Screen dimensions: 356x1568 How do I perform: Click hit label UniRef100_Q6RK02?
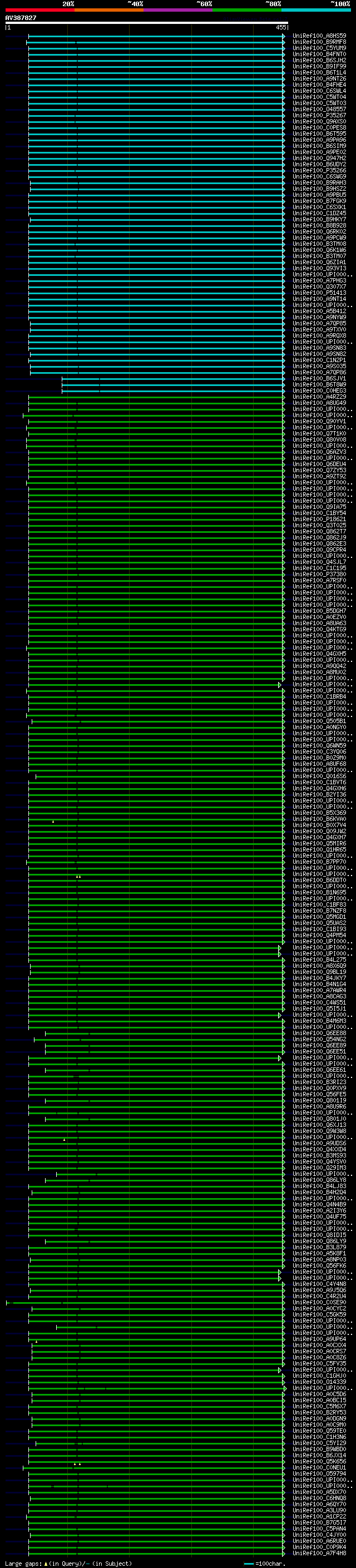click(x=319, y=232)
